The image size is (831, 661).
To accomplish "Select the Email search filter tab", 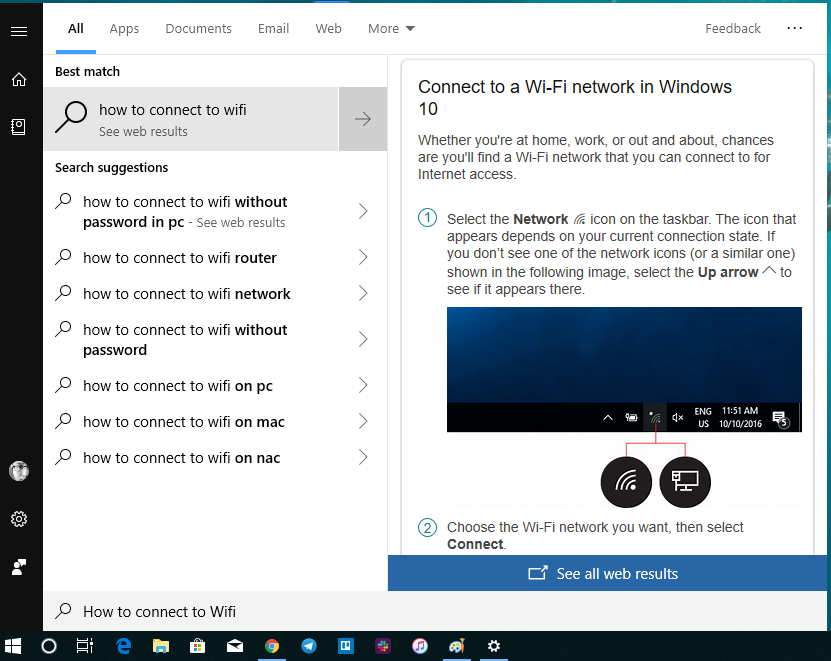I will (x=273, y=28).
